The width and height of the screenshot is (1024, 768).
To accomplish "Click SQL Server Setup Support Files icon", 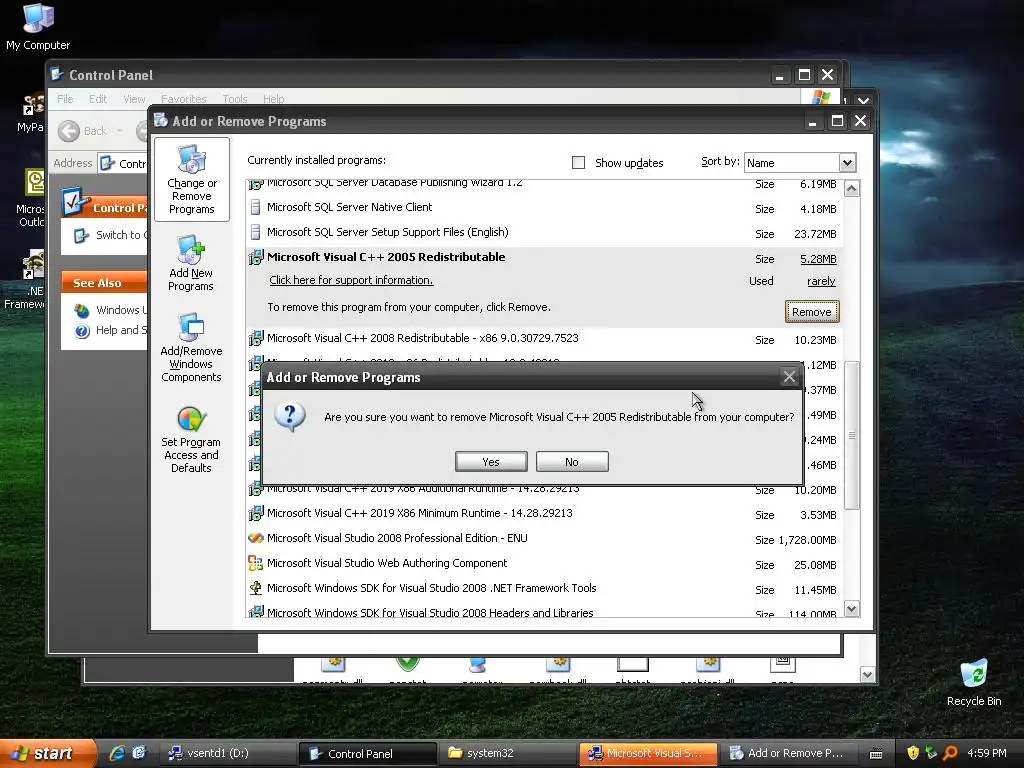I will [x=255, y=232].
